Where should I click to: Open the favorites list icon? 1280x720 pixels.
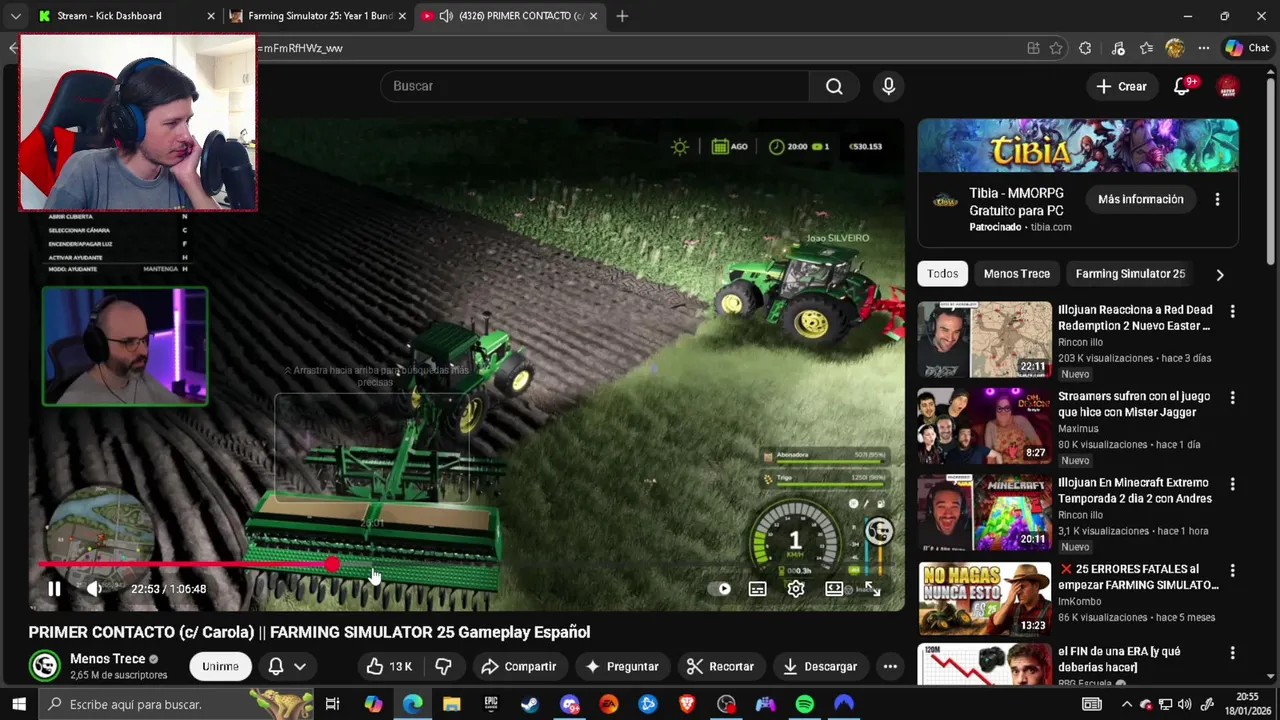tap(1146, 48)
